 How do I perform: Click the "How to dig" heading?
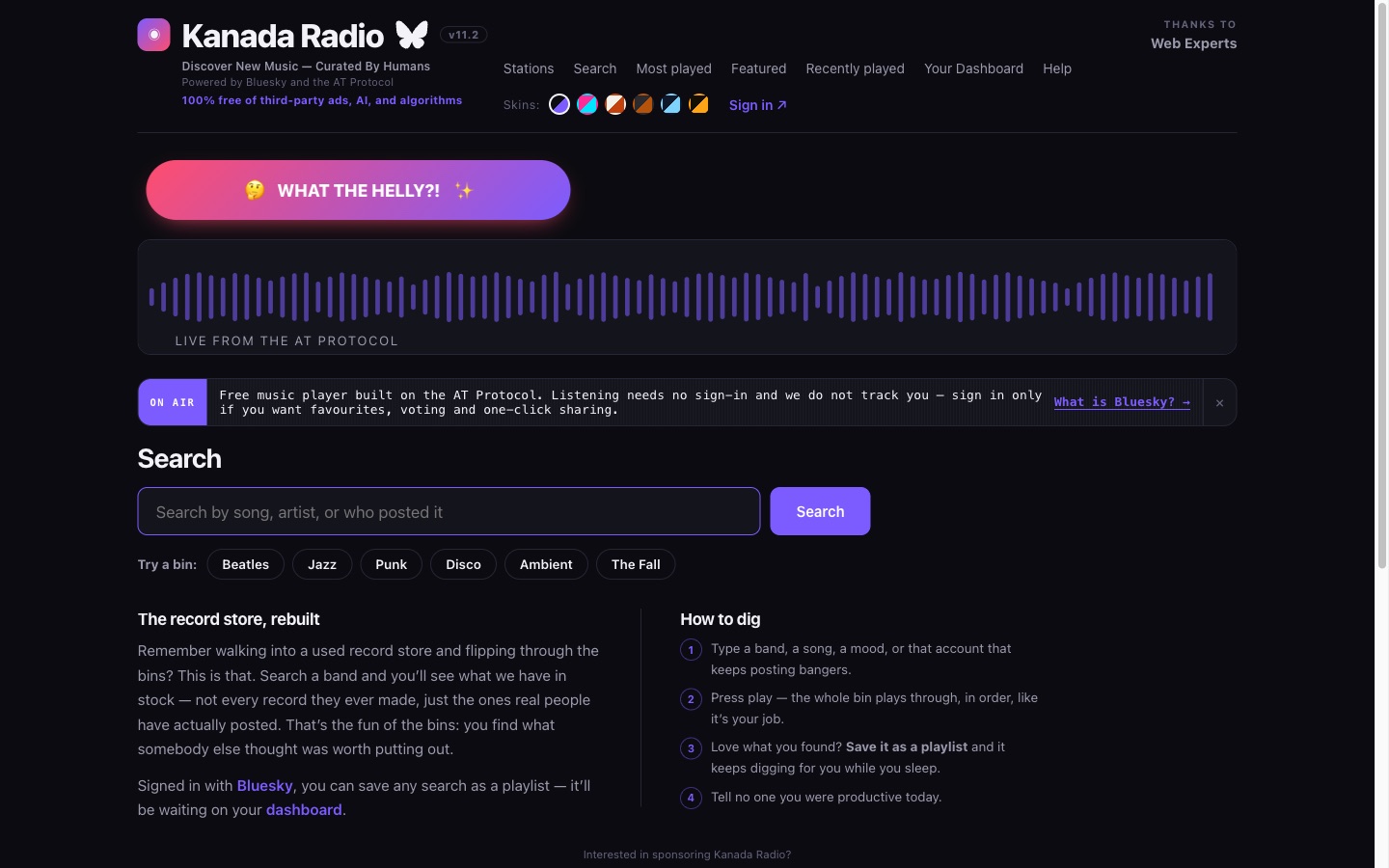(x=720, y=619)
